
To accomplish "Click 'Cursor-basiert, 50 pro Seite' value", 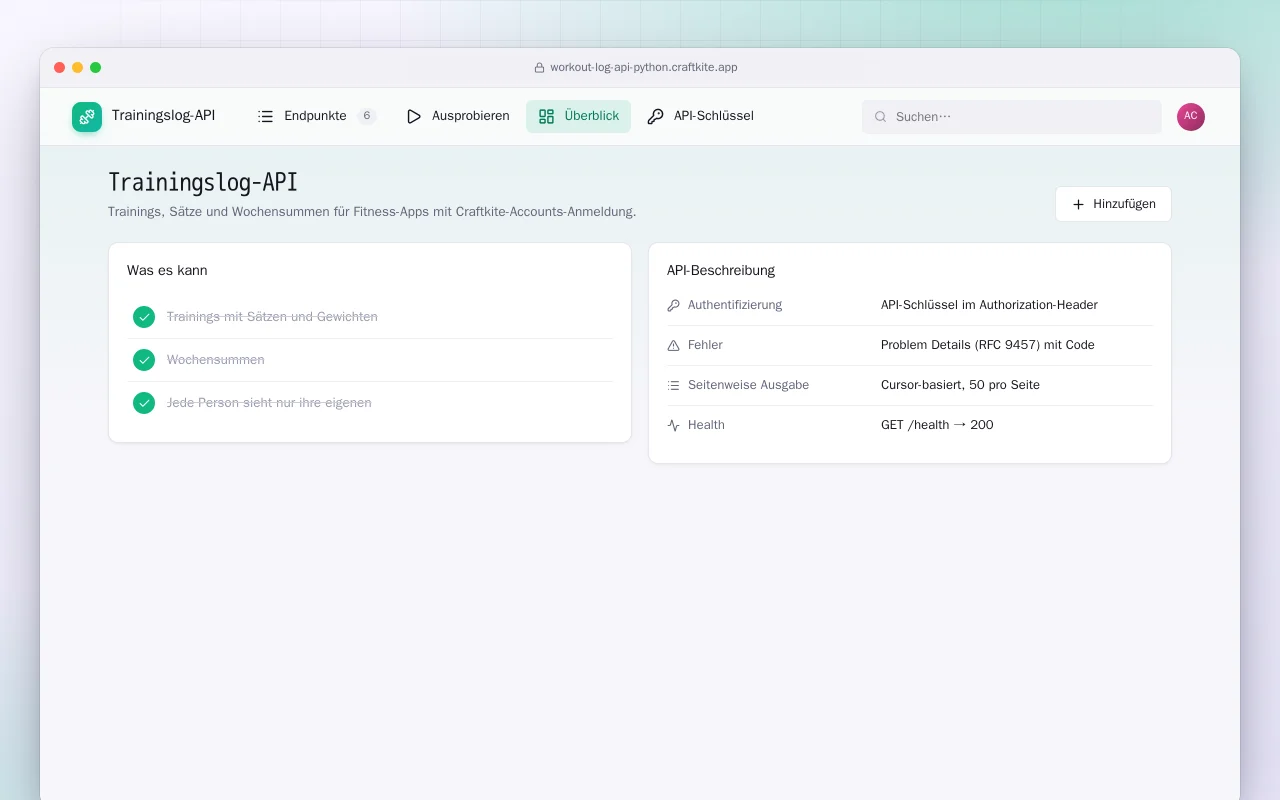I will 960,385.
